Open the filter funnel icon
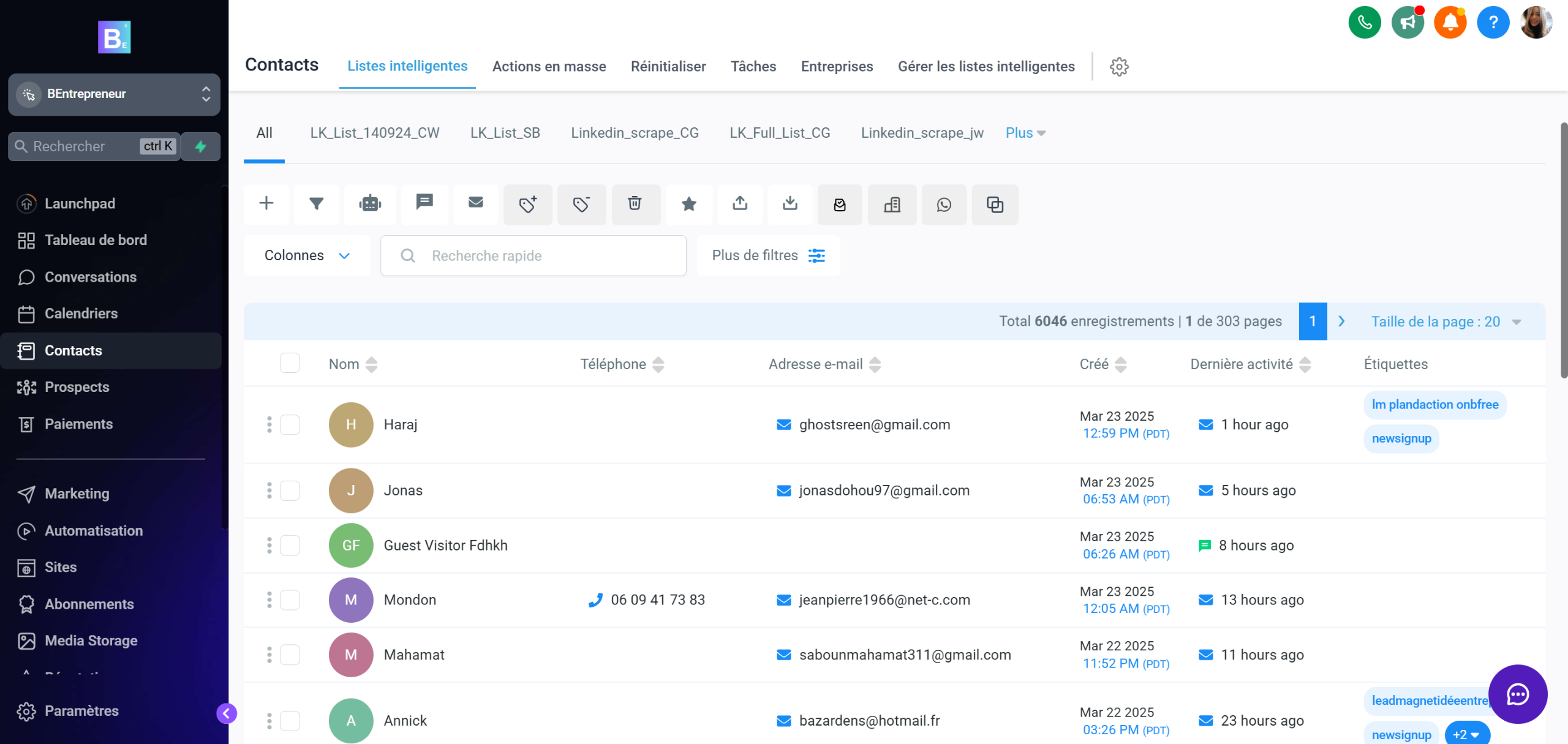Viewport: 1568px width, 744px height. pos(316,204)
